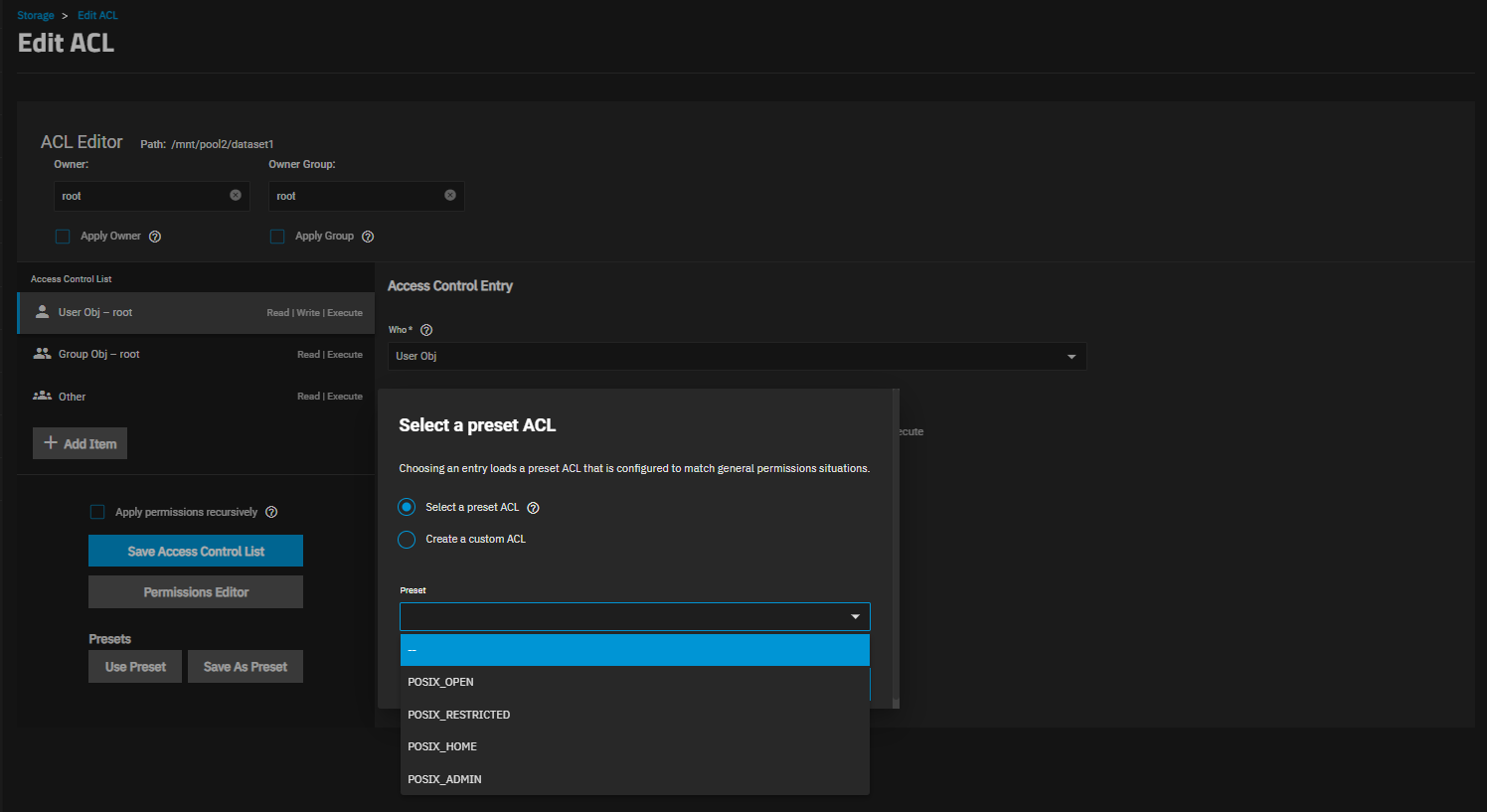Screen dimensions: 1487x812
Task: Go to Storage breadcrumb link
Action: coord(36,15)
